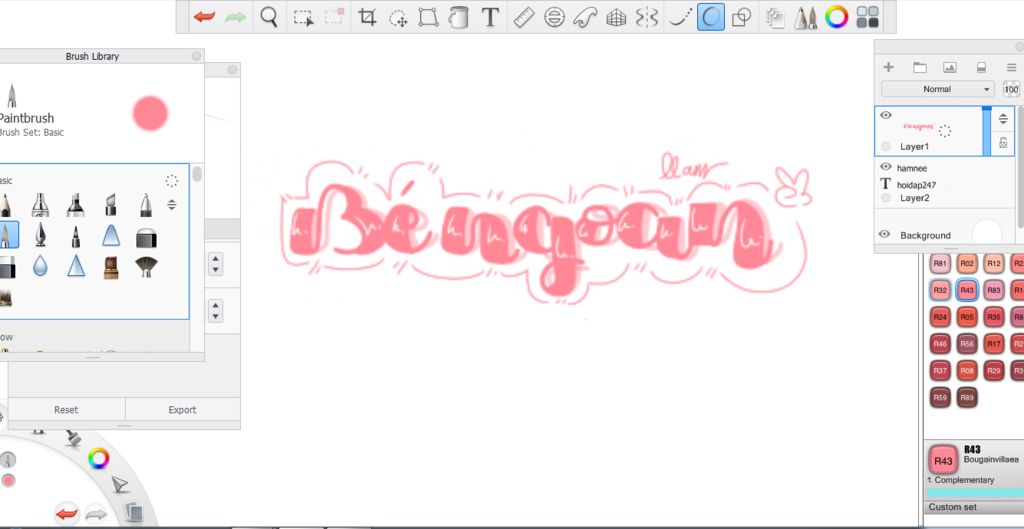Toggle Layer1 lock transparency icon

[x=1003, y=143]
